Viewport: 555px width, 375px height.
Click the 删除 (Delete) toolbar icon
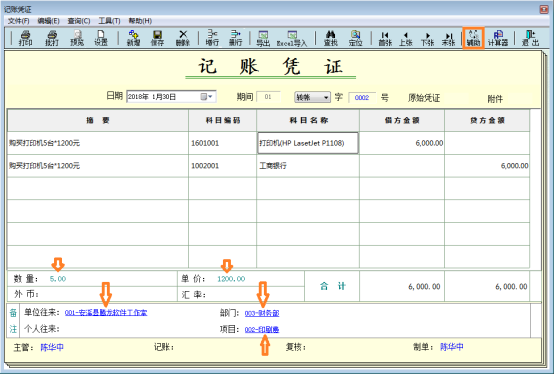(183, 38)
